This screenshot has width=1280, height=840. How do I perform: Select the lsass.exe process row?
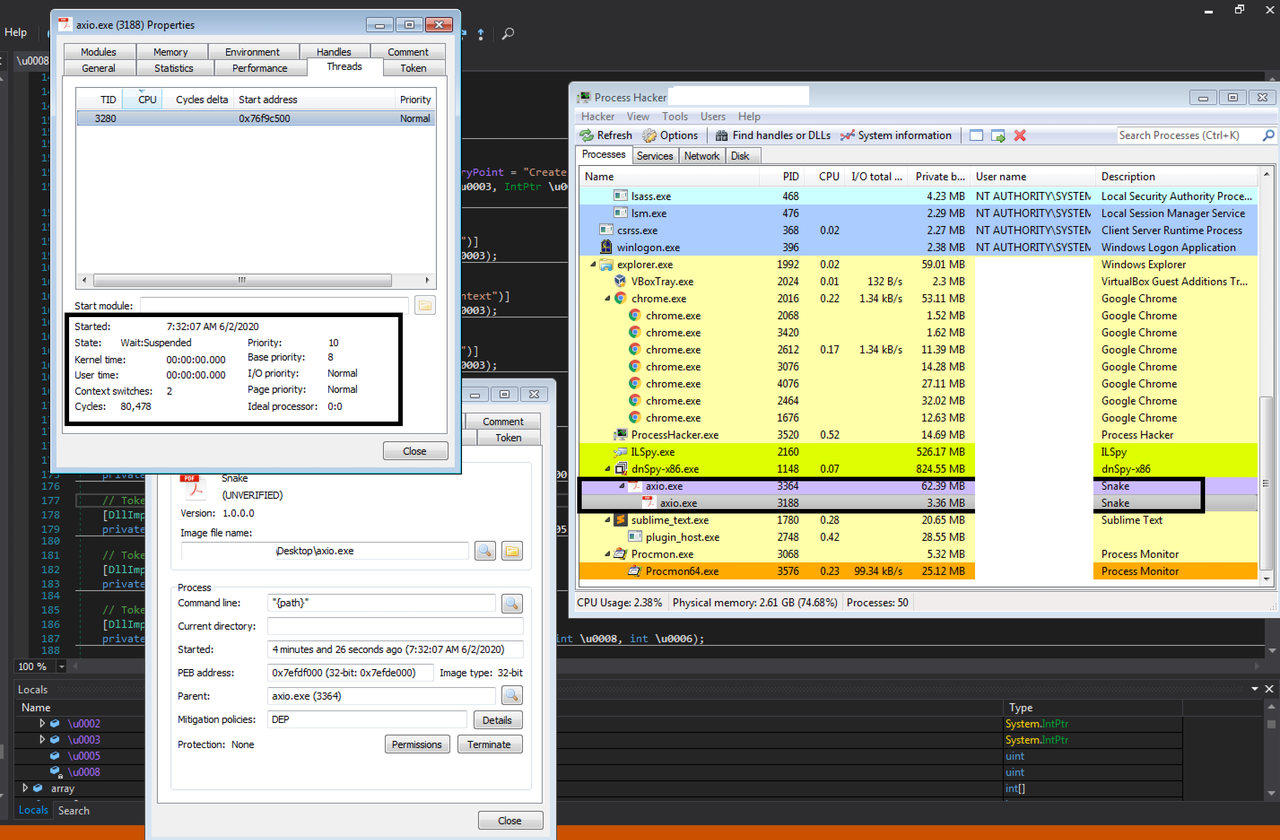point(920,196)
